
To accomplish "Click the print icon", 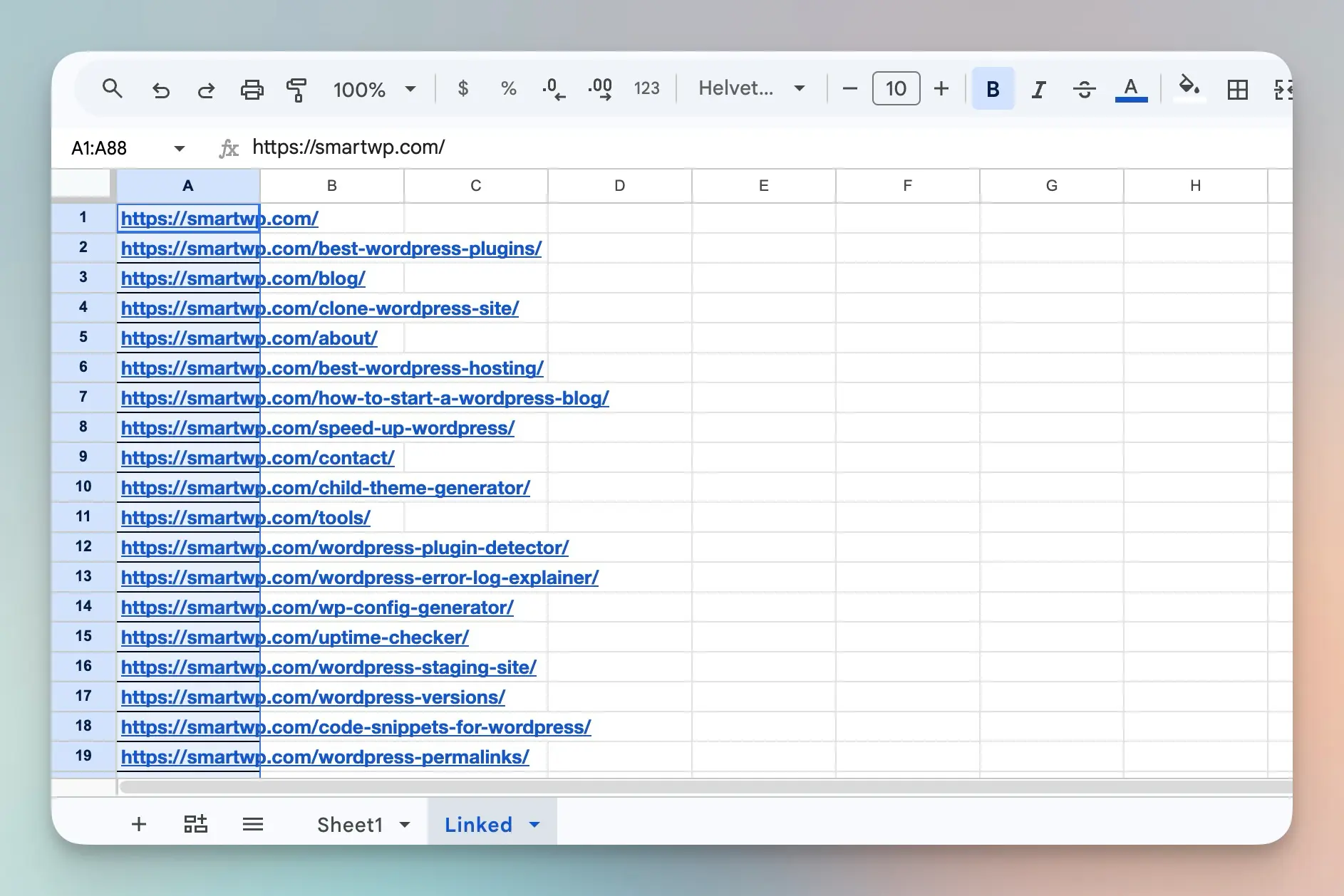I will (x=252, y=89).
